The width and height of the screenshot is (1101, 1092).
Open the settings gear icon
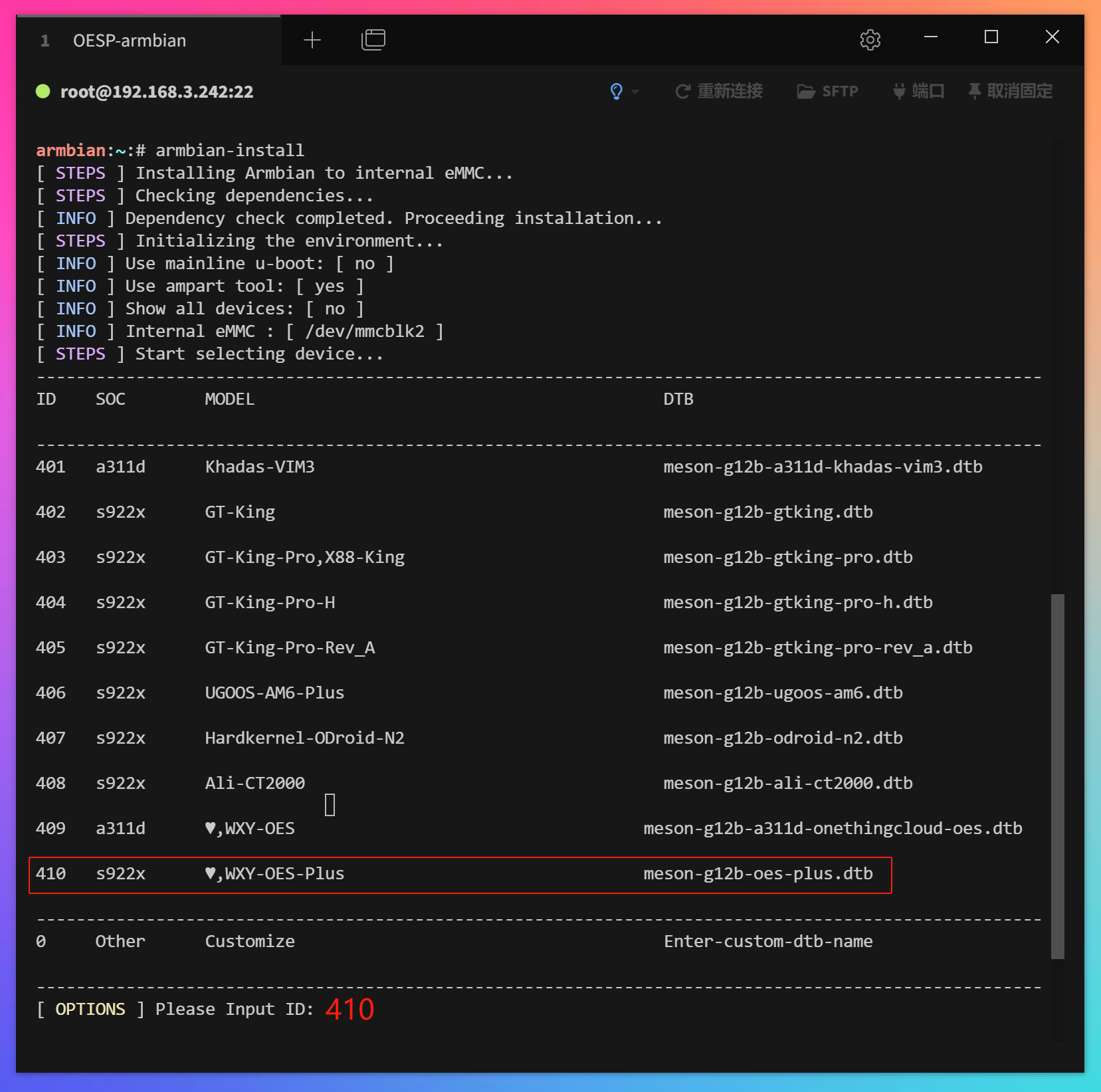tap(870, 40)
